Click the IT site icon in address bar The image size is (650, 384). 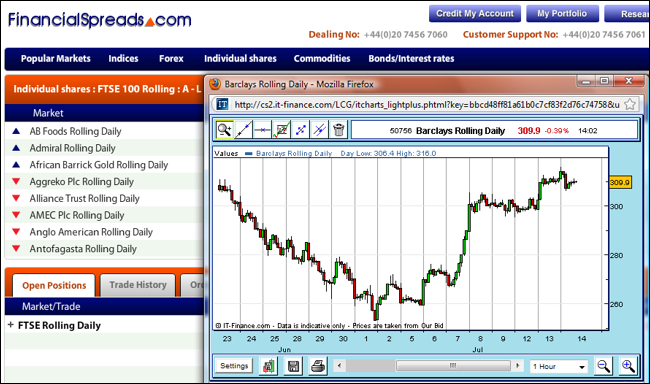point(223,104)
